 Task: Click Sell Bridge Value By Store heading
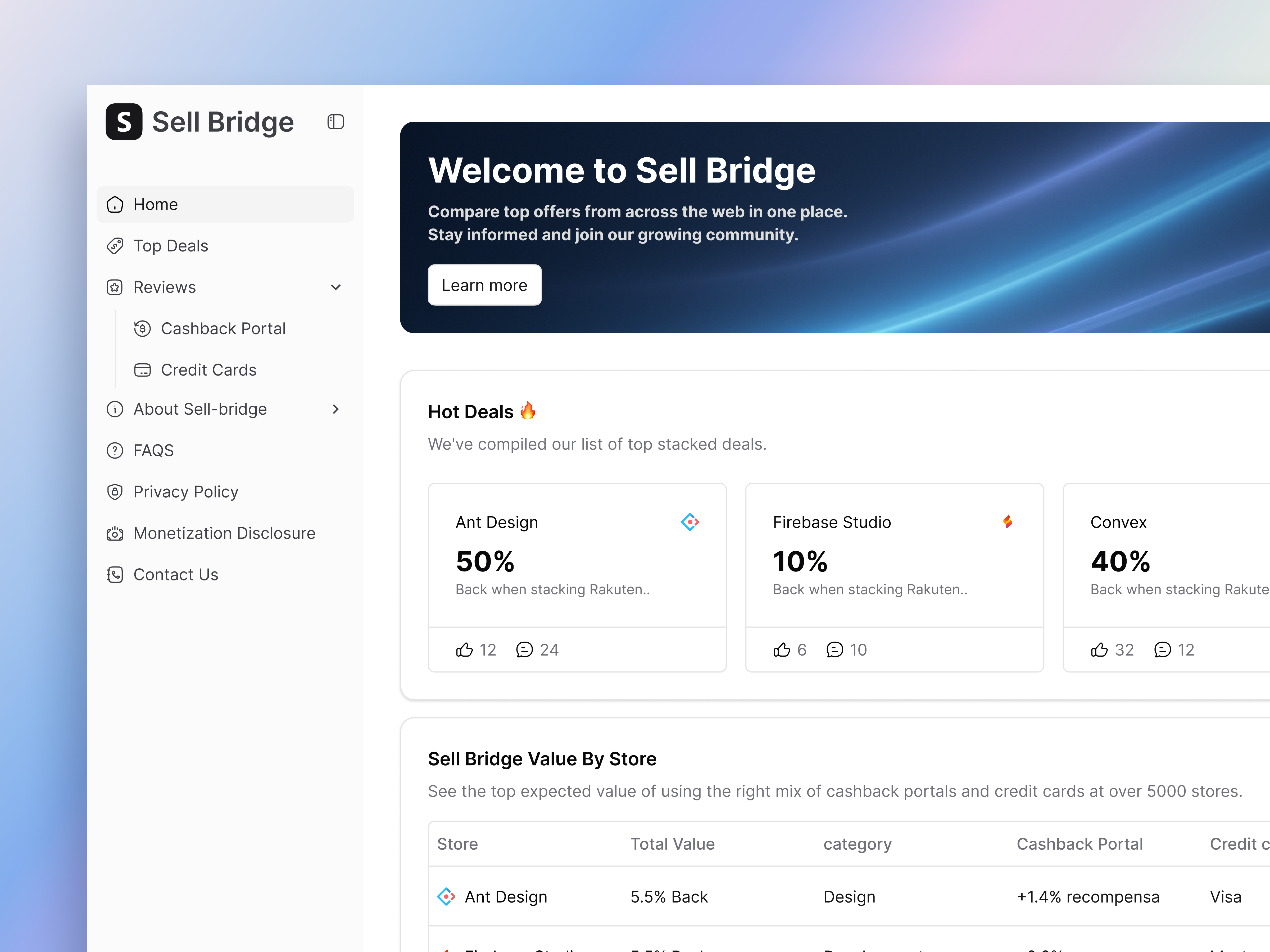[x=542, y=759]
